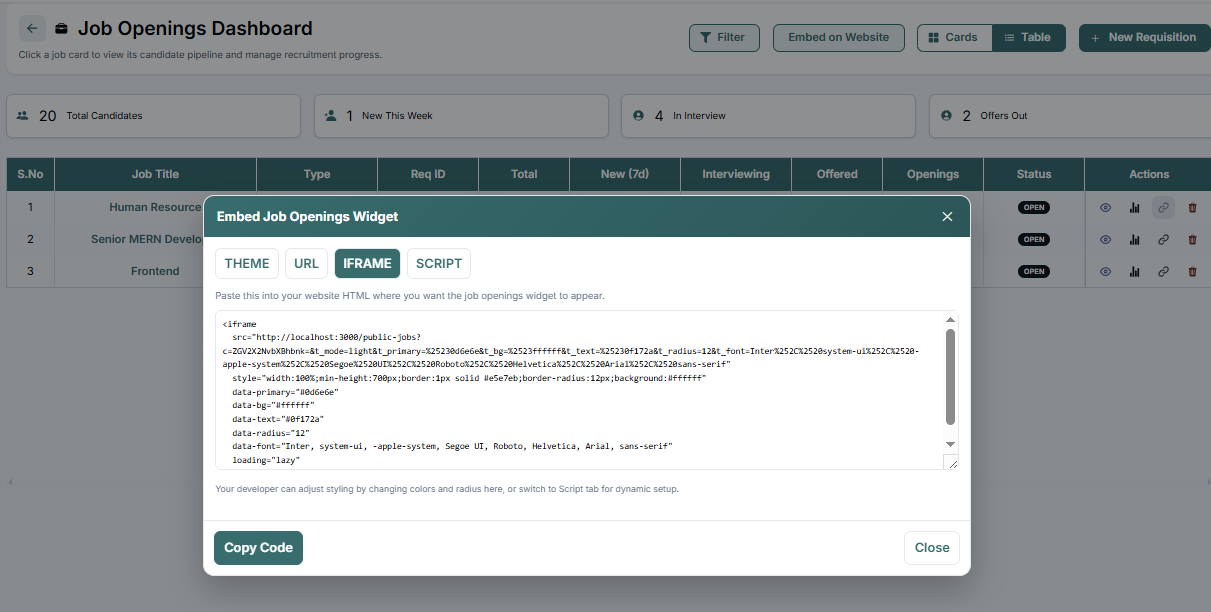The width and height of the screenshot is (1211, 612).
Task: Click the back arrow beside Job Openings Dashboard
Action: click(x=32, y=29)
